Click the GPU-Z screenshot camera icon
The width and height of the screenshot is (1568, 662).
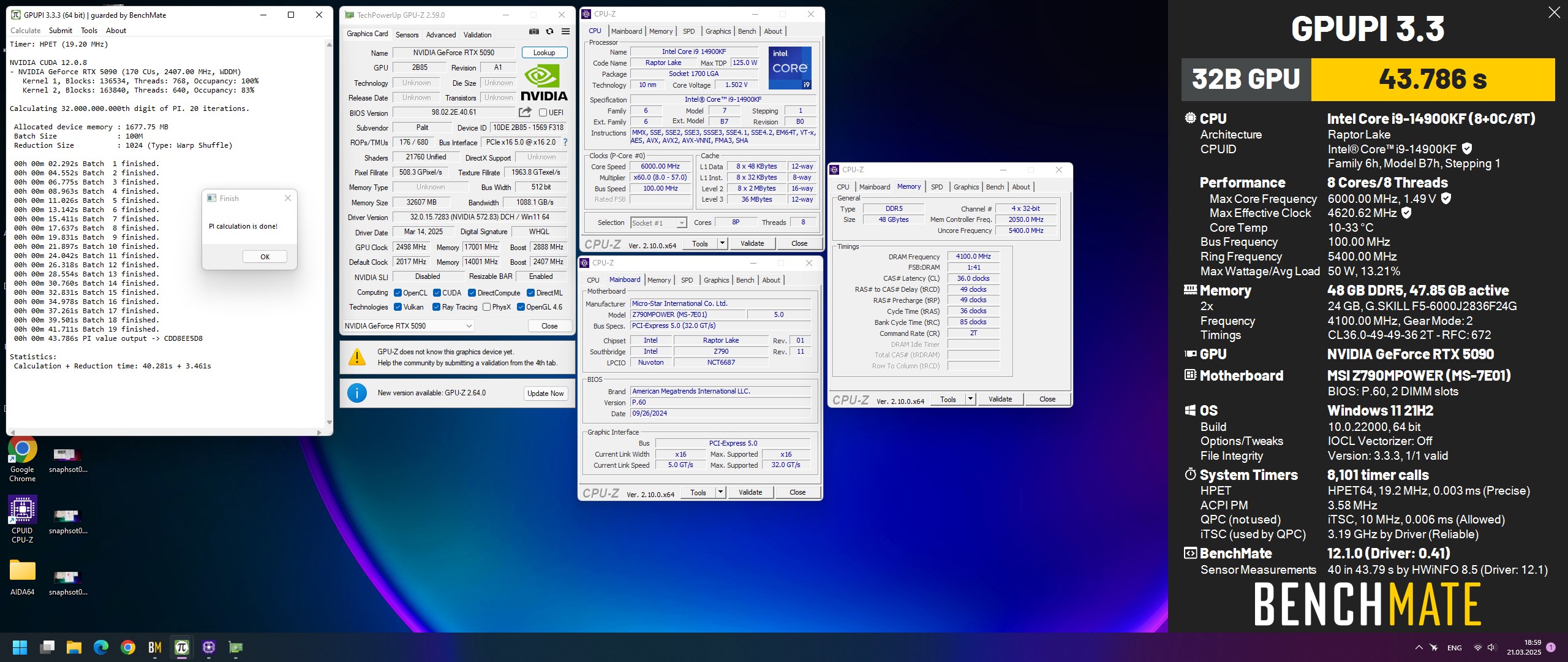point(534,32)
